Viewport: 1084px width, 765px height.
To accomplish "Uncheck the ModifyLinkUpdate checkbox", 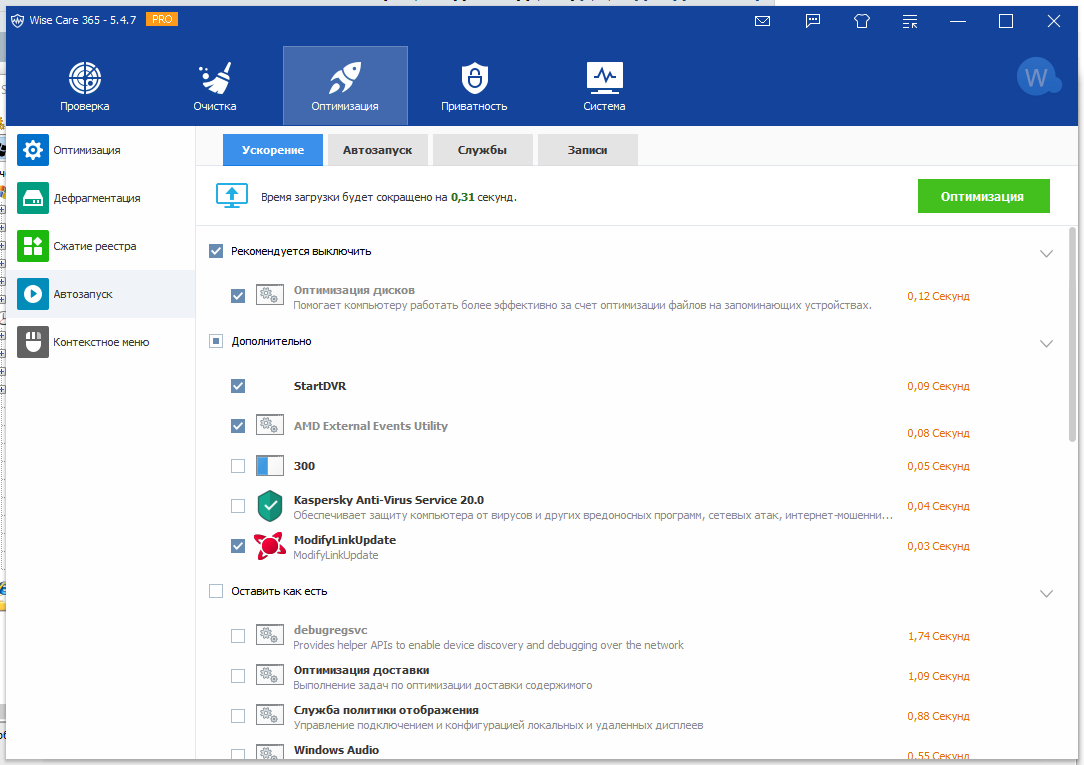I will (238, 546).
